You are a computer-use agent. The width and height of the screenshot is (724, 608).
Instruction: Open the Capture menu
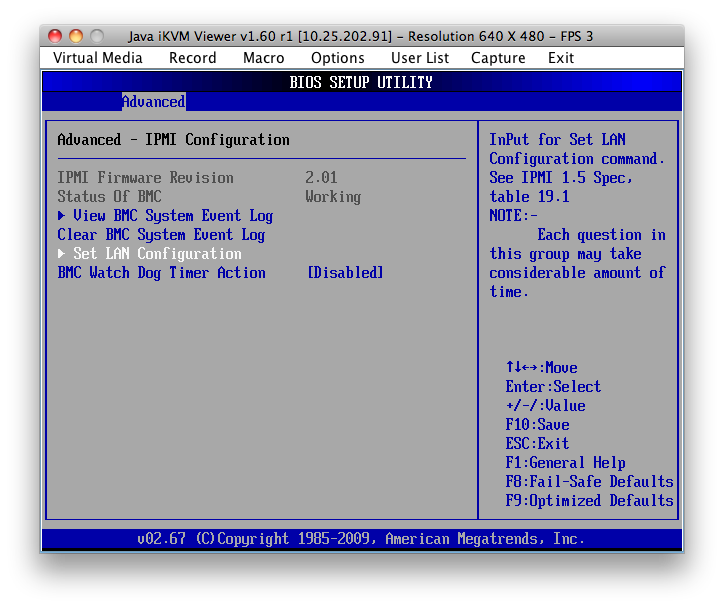click(x=498, y=58)
